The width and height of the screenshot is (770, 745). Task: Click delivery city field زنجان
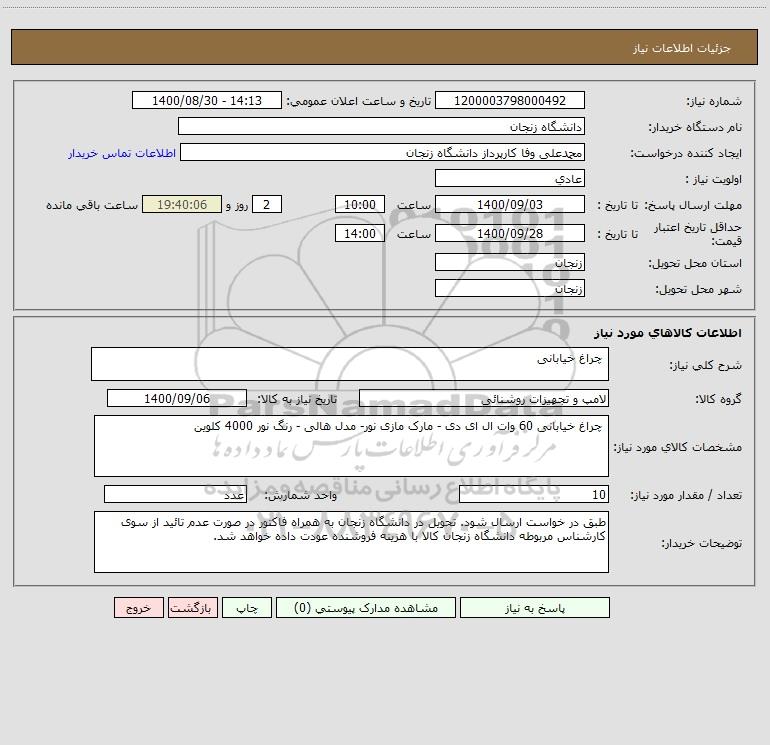(510, 288)
